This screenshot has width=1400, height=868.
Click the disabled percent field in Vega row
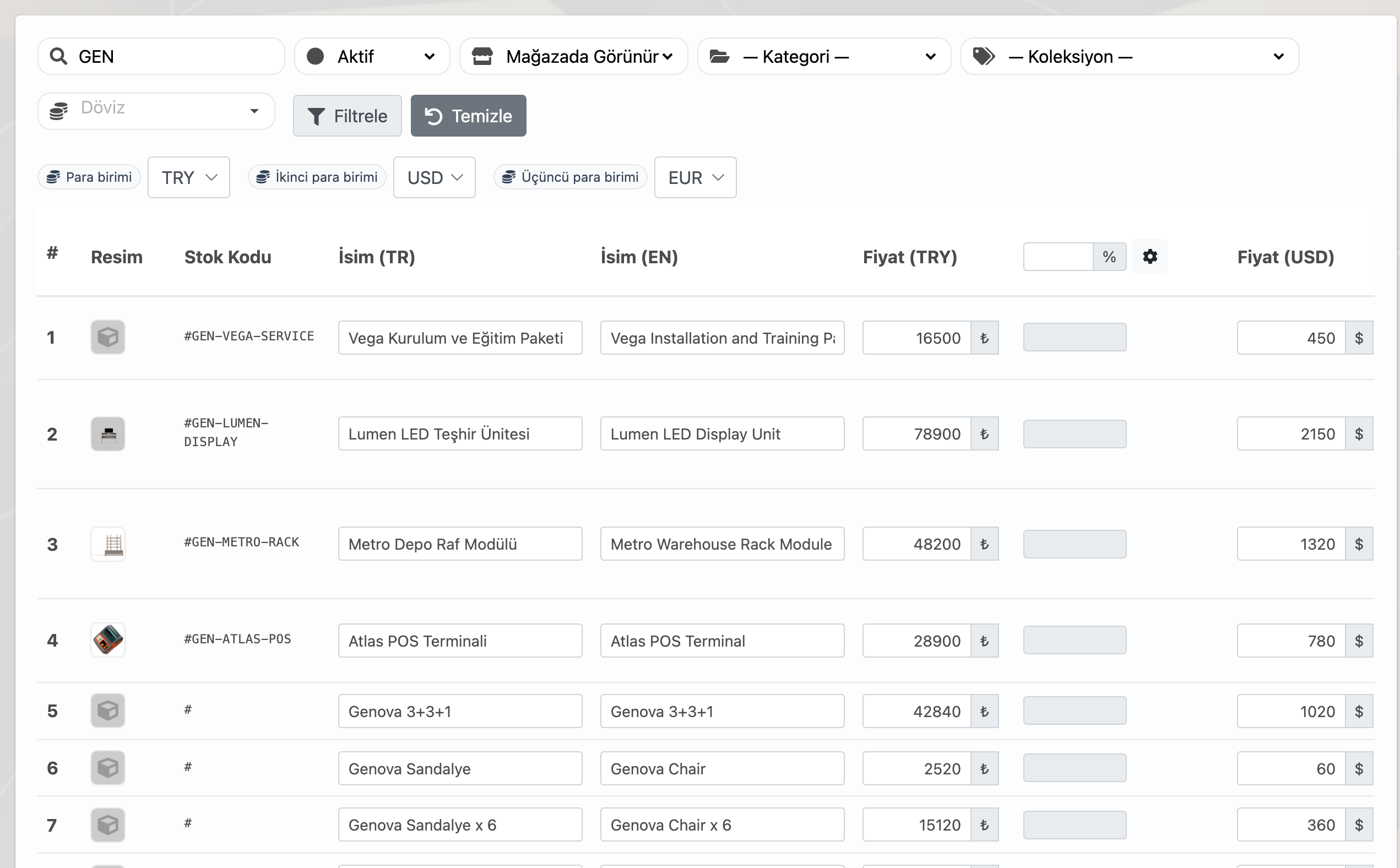tap(1075, 337)
